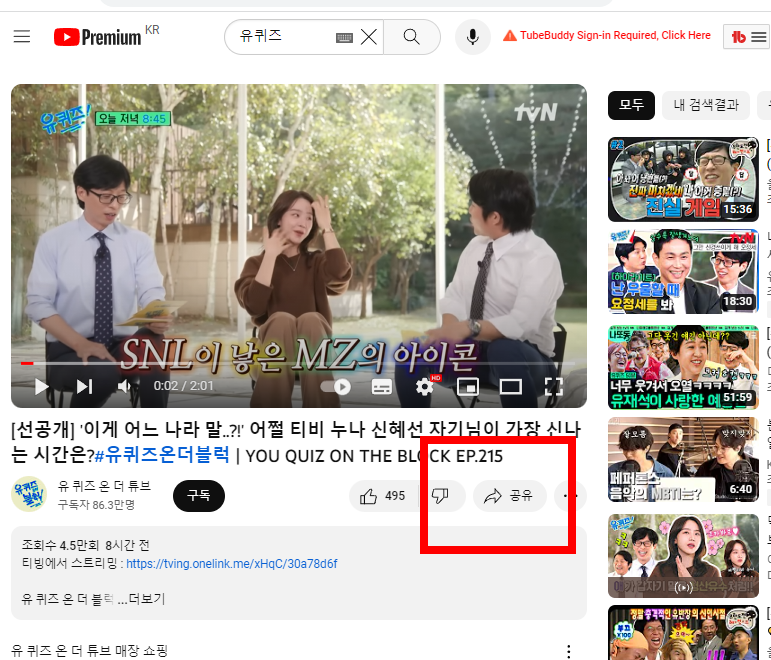Open the tving.onelink.me streaming link
Image resolution: width=771 pixels, height=660 pixels.
pyautogui.click(x=232, y=564)
